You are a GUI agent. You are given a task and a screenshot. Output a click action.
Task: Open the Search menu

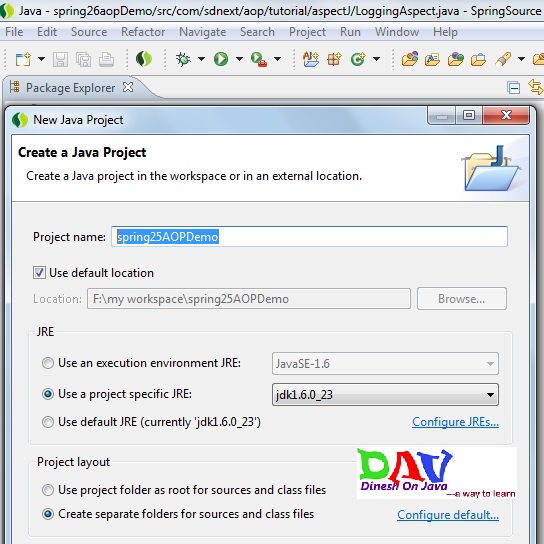(257, 32)
